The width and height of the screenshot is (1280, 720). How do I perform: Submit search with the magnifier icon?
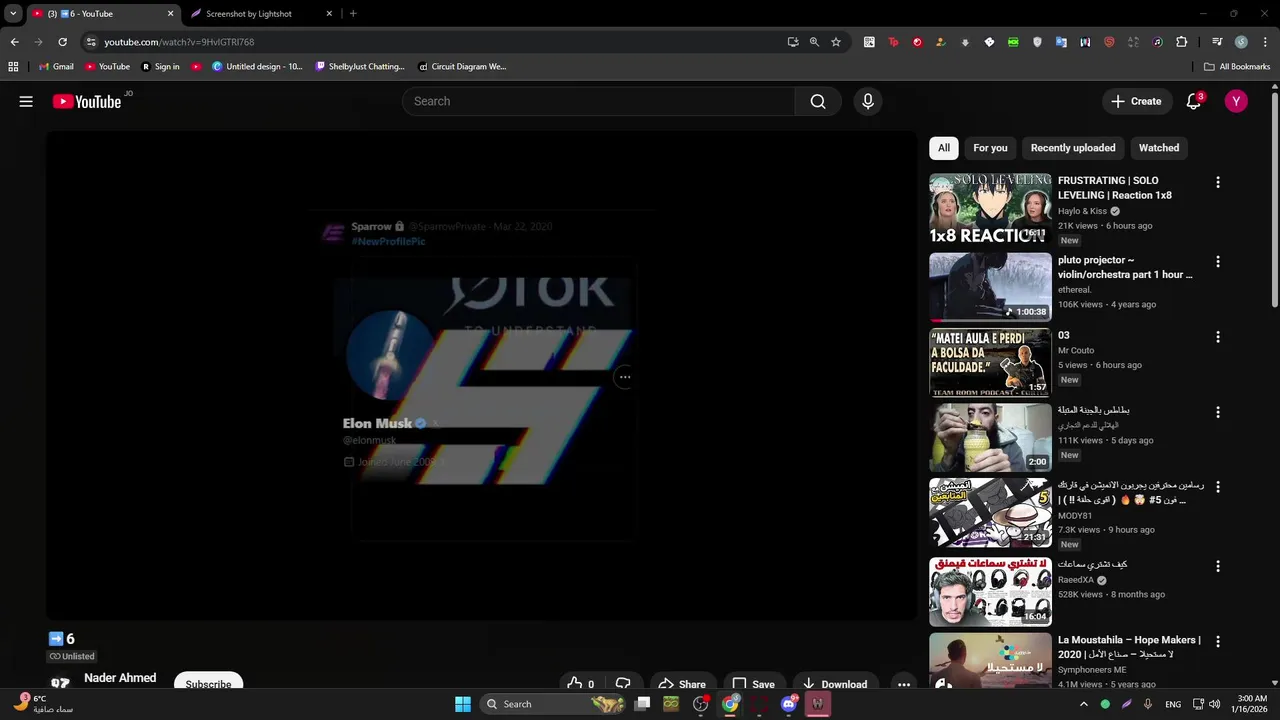pos(818,101)
